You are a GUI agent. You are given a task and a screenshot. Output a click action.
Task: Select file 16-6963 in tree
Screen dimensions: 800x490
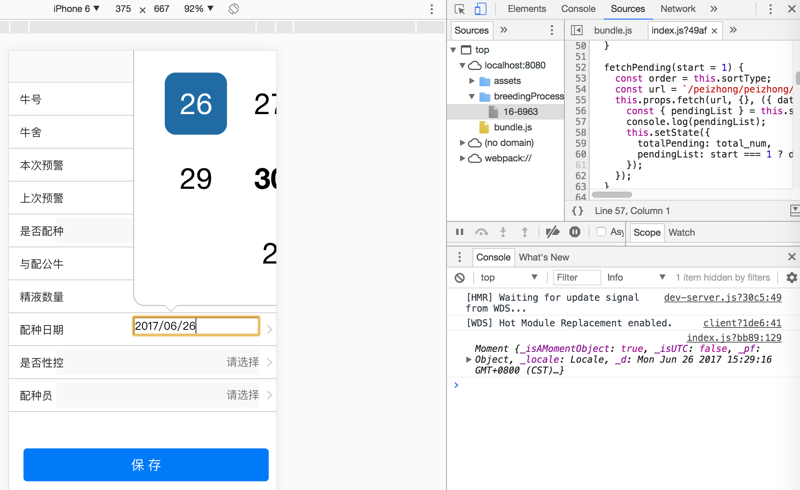tap(521, 111)
